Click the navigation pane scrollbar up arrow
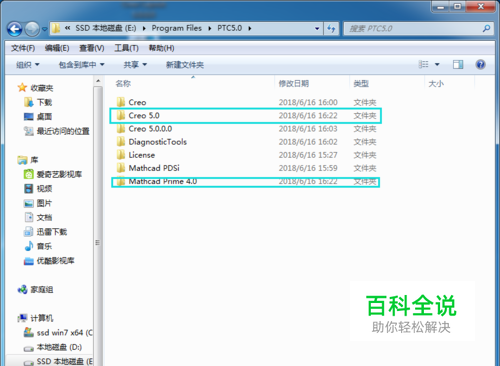The width and height of the screenshot is (500, 366). click(x=98, y=81)
